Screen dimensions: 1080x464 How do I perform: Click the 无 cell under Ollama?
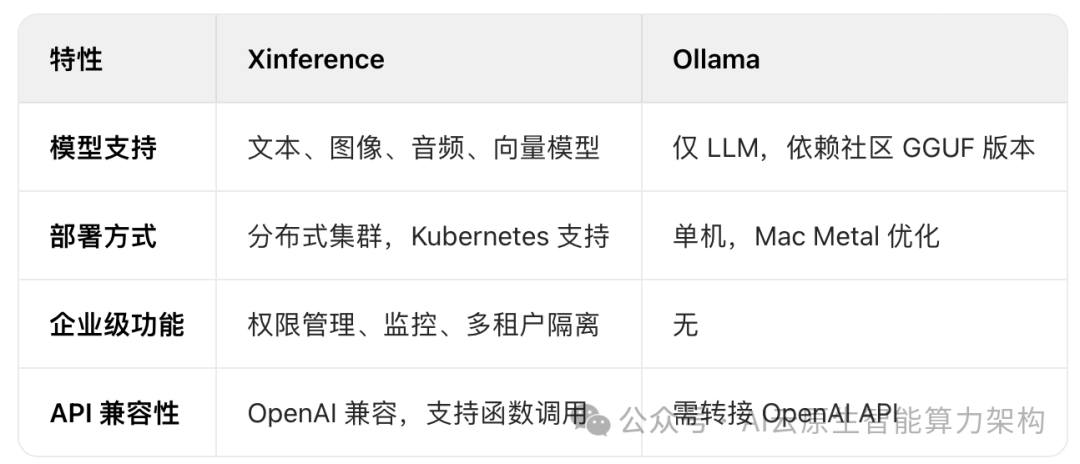[685, 325]
